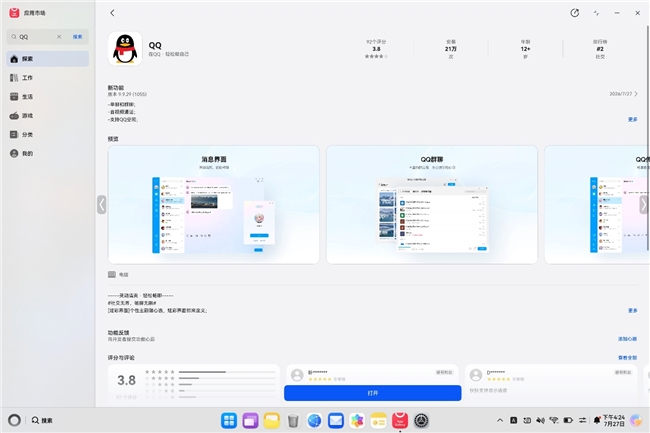Open the 我的 Mine sidebar tab
This screenshot has width=650, height=433.
tap(48, 153)
